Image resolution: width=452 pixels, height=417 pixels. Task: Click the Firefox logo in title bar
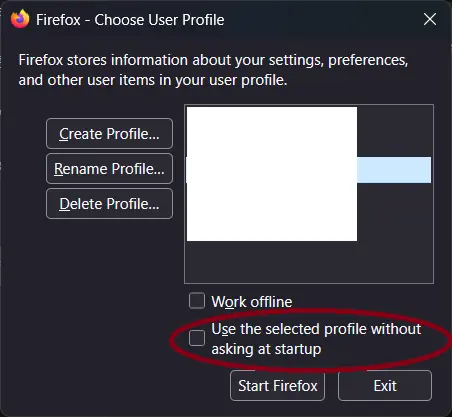click(x=20, y=19)
